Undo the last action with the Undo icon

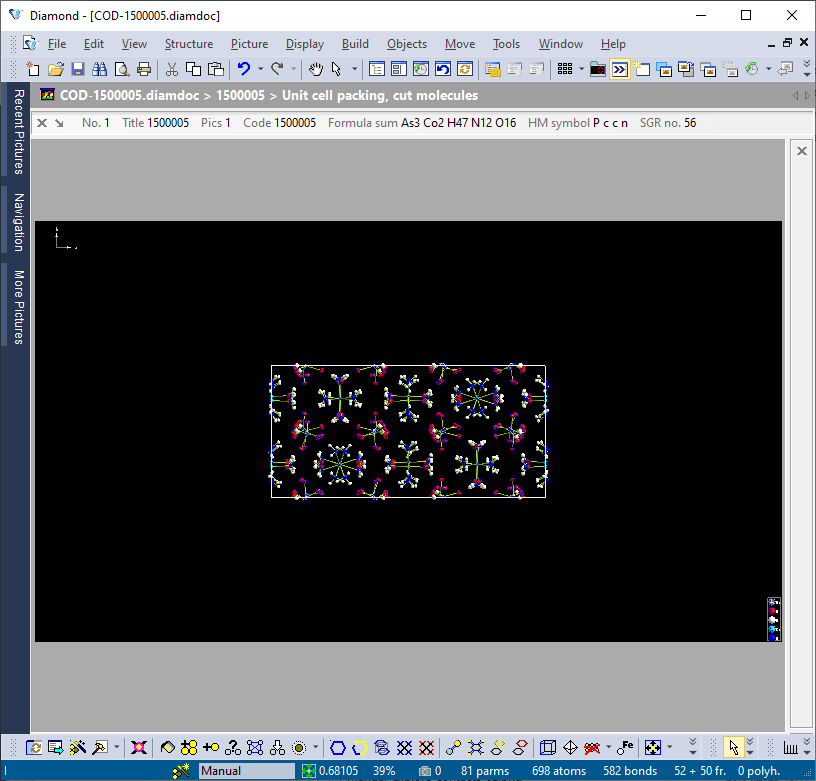243,68
